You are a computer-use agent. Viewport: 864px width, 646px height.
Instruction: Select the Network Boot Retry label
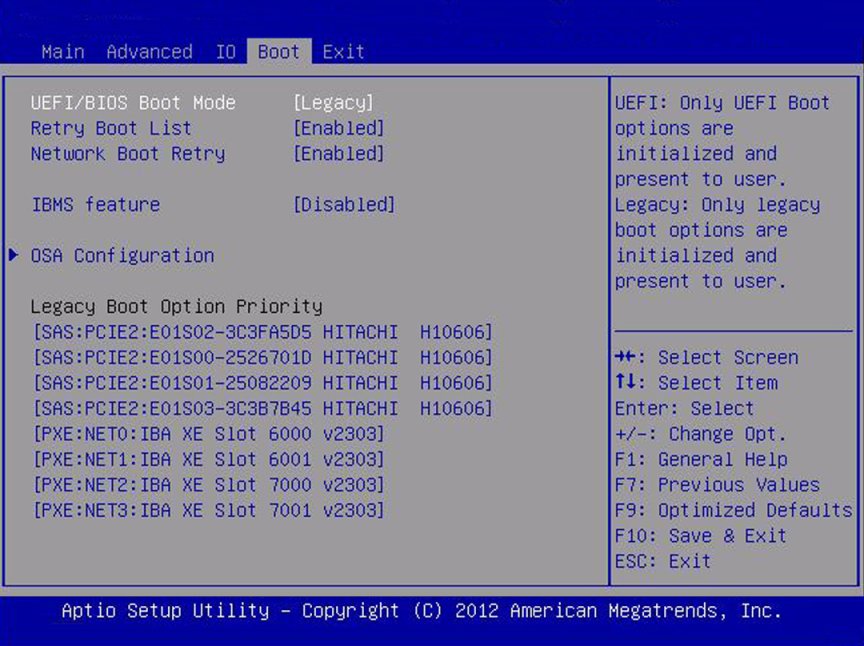pos(128,154)
